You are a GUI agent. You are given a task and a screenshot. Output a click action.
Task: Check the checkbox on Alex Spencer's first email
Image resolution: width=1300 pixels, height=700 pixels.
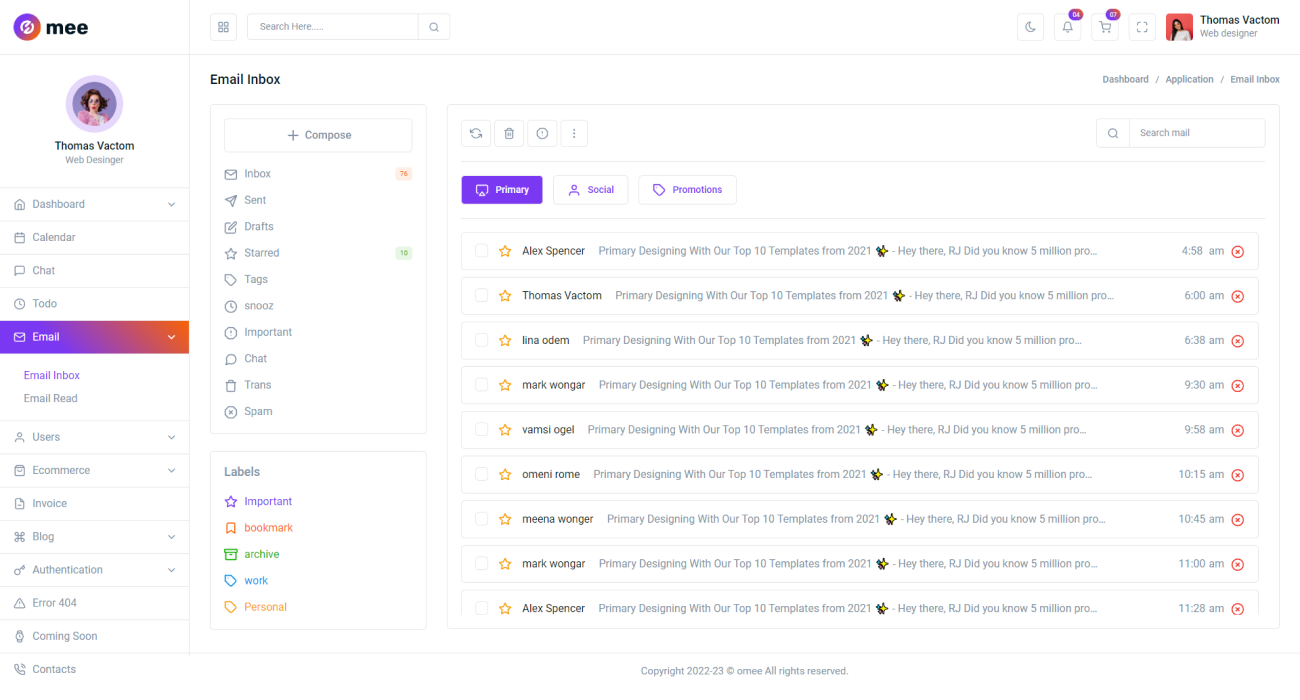481,250
